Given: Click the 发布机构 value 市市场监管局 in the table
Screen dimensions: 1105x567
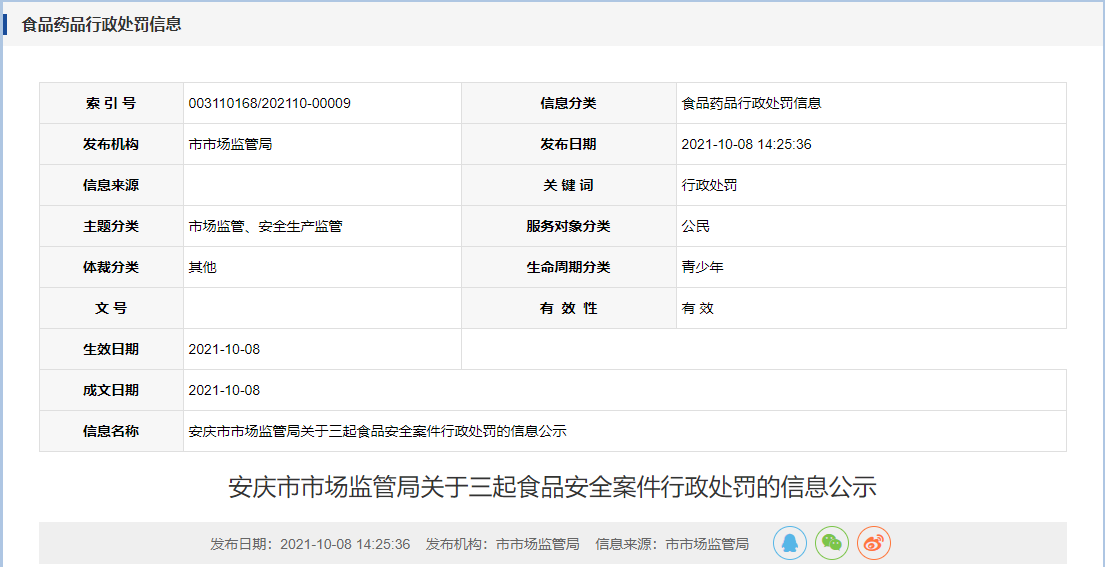Looking at the screenshot, I should pos(230,144).
